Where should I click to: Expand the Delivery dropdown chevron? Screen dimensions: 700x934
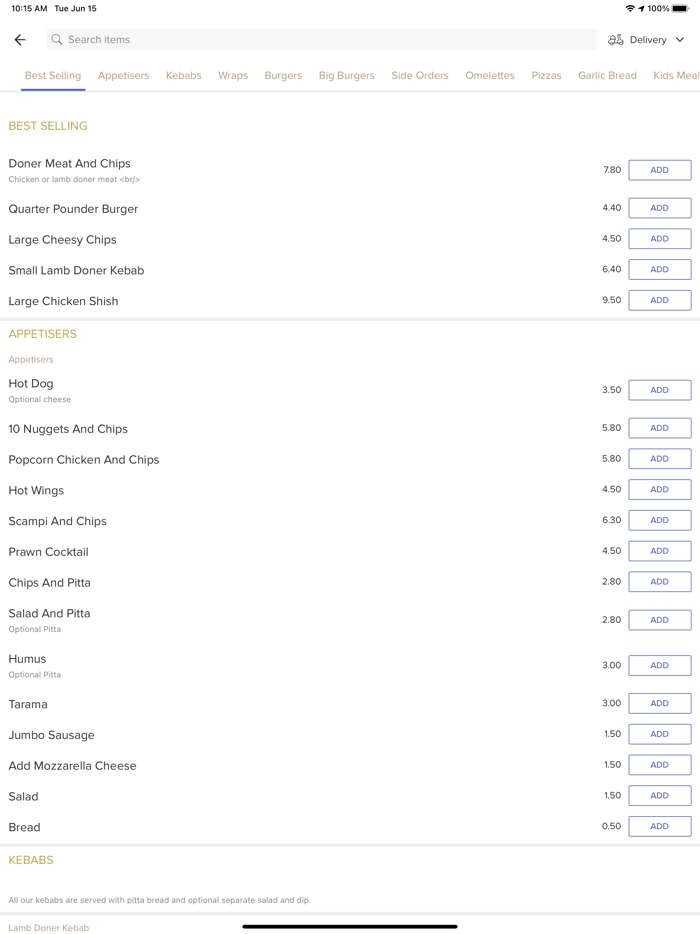(680, 40)
